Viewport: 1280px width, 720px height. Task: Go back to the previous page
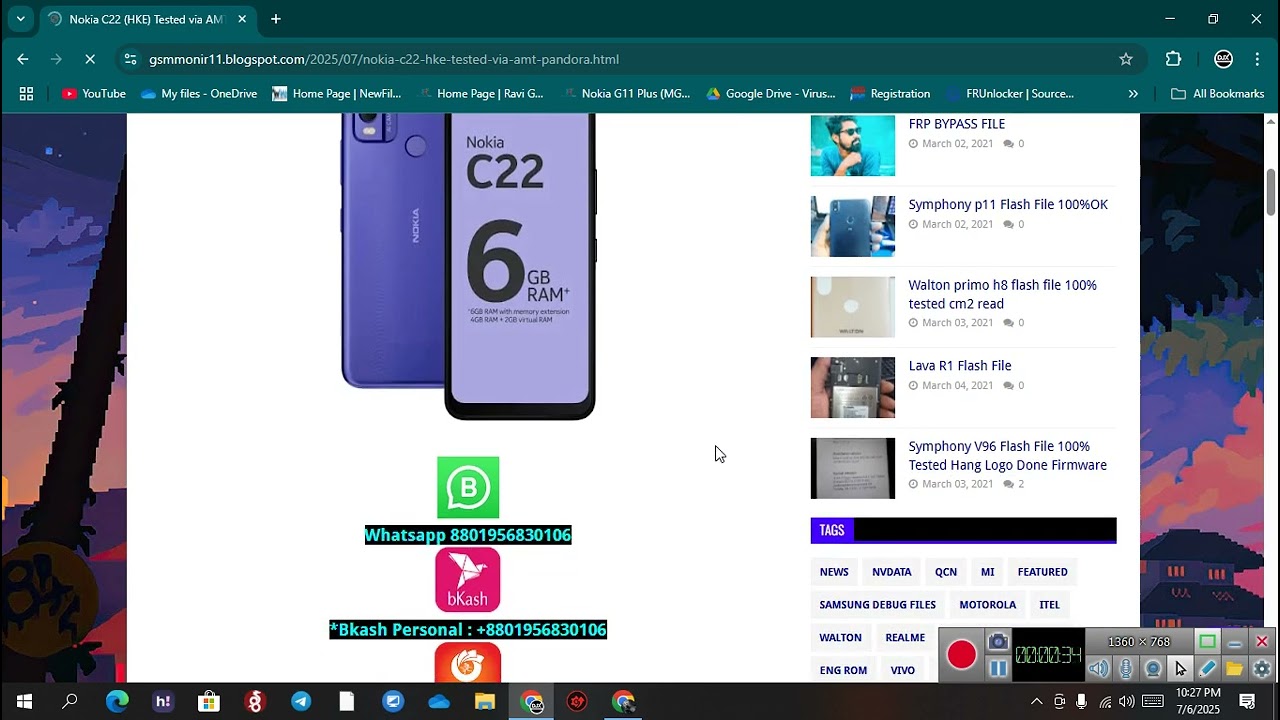[x=23, y=59]
